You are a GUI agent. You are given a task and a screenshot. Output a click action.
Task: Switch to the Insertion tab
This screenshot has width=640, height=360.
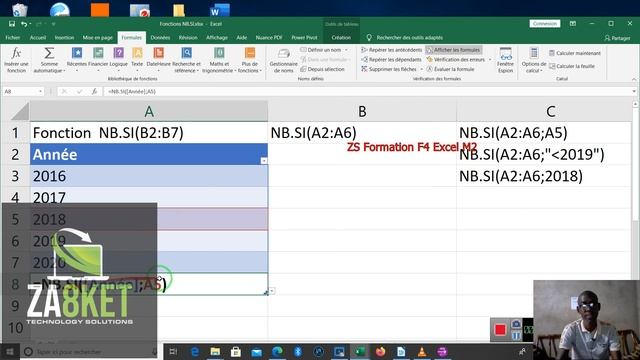pos(64,38)
